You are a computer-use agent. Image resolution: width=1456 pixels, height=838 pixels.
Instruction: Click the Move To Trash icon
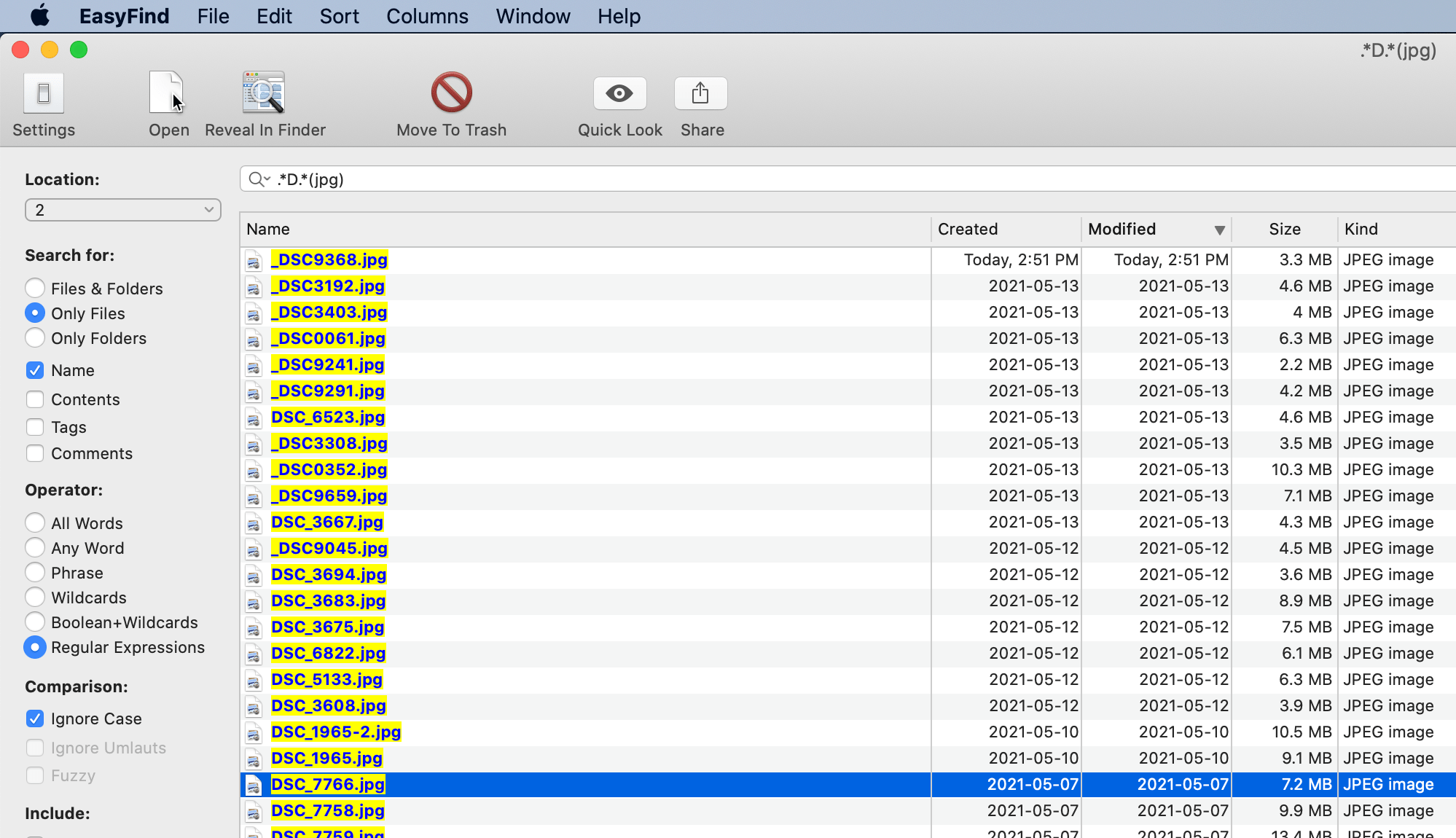pos(451,93)
